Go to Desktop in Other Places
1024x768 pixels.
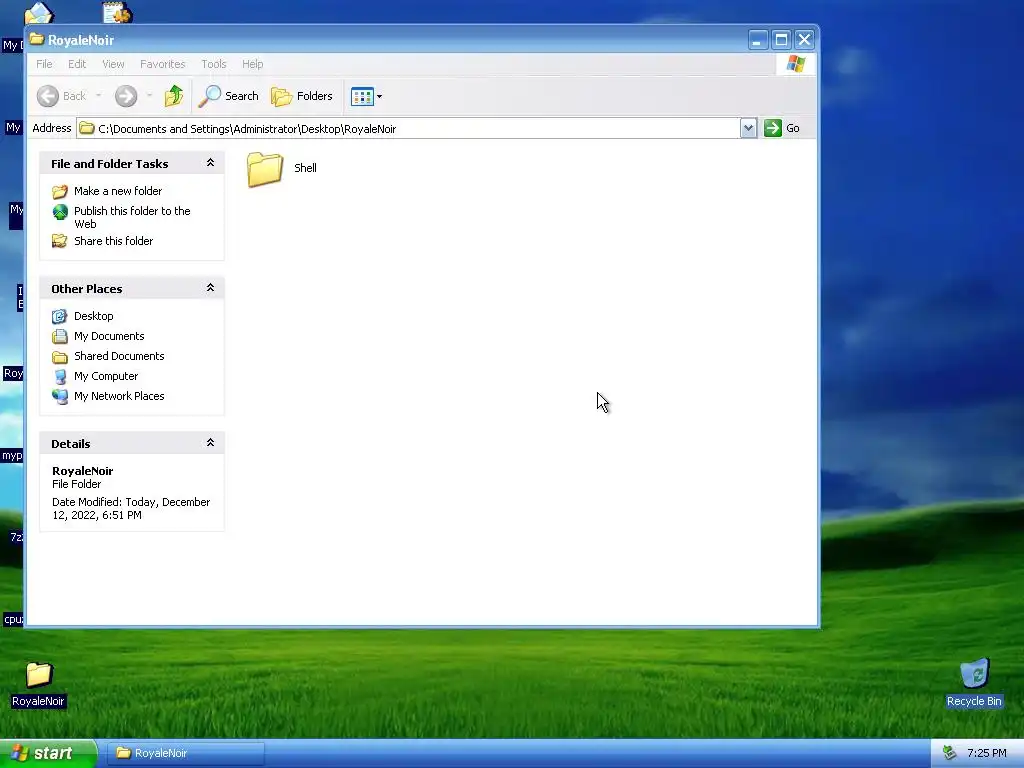[x=93, y=316]
